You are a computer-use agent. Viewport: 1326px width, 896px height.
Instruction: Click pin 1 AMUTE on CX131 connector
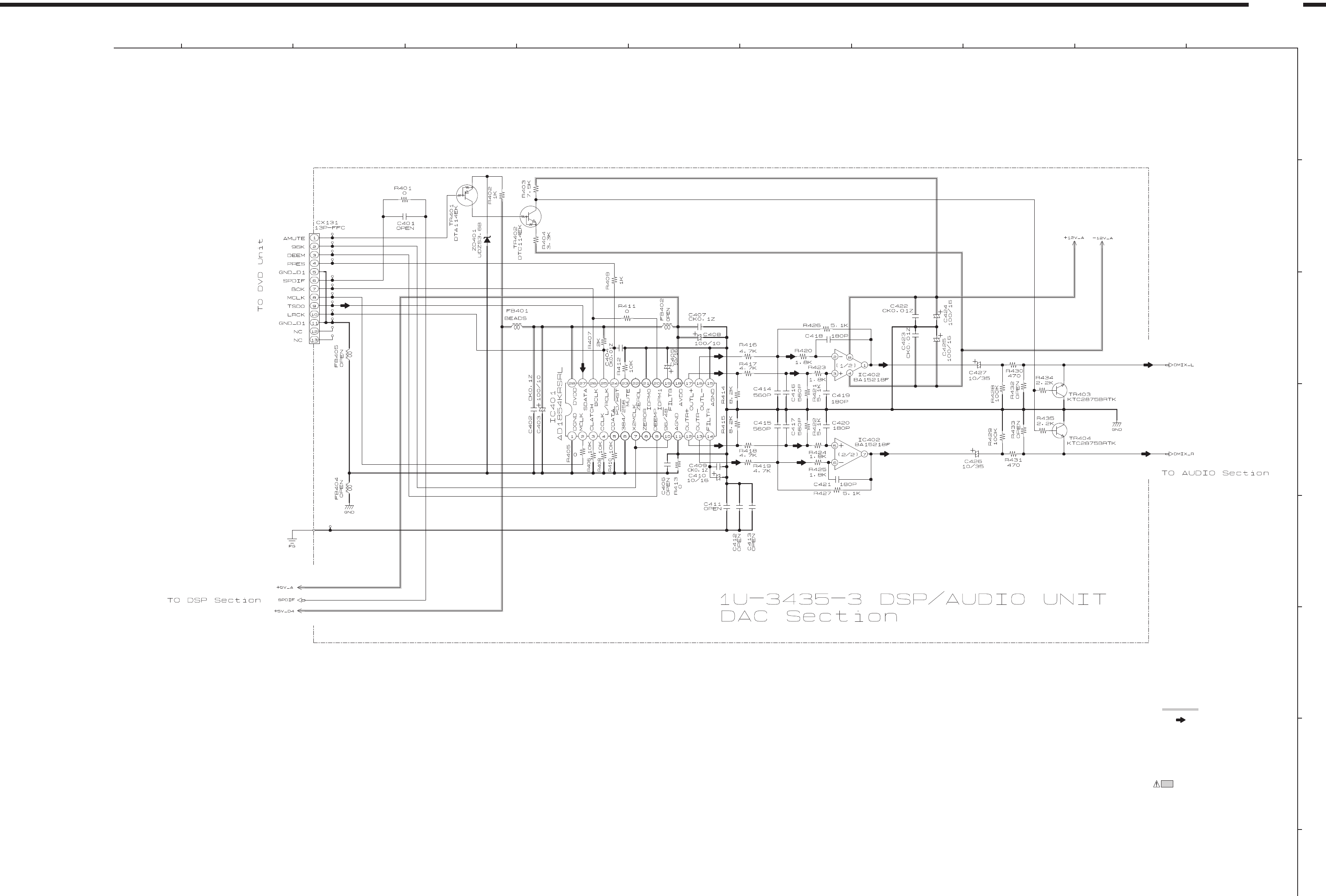tap(315, 238)
